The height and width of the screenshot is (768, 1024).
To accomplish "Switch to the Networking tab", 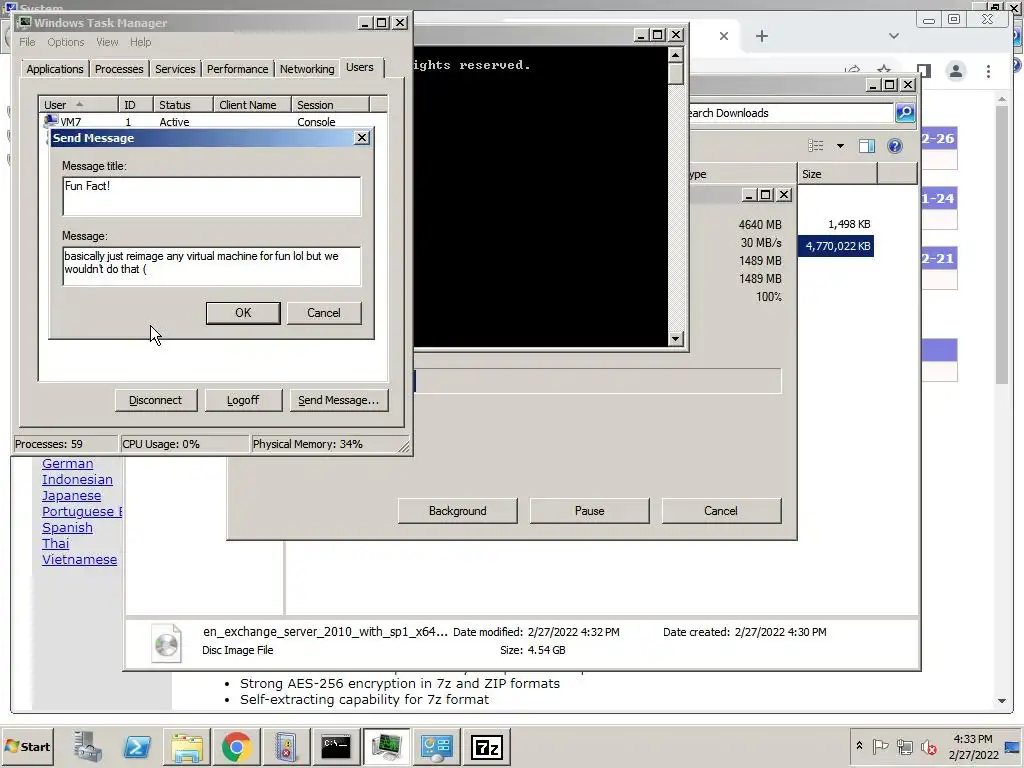I will [307, 69].
